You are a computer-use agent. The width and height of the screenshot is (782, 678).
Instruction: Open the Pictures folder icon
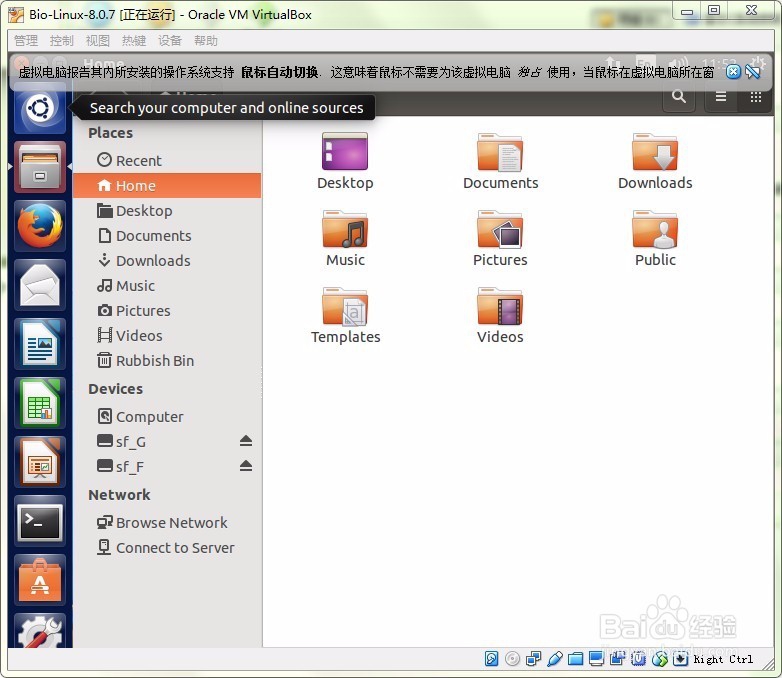pos(500,238)
